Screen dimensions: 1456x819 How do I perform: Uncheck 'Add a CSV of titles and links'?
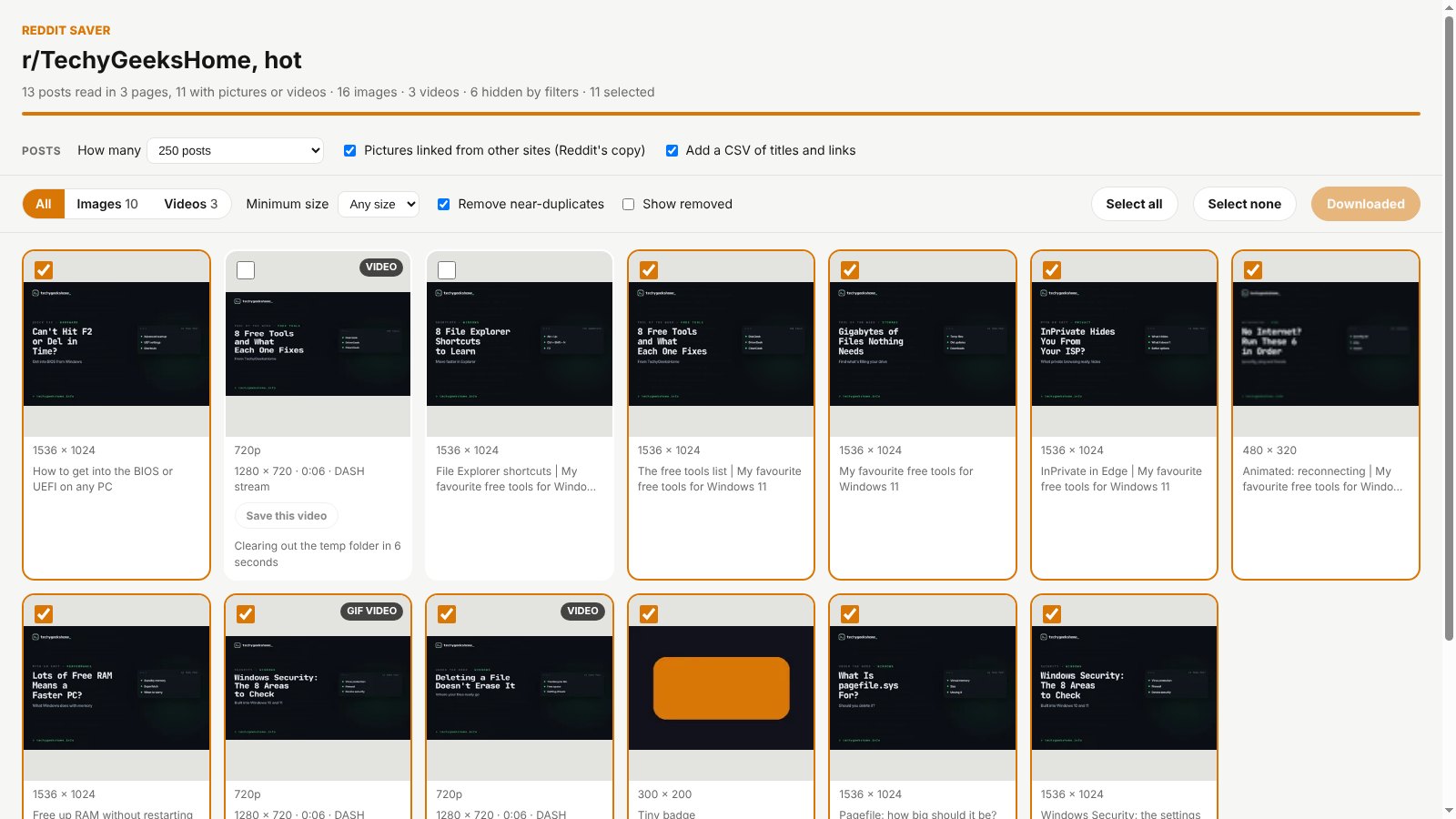[x=672, y=151]
